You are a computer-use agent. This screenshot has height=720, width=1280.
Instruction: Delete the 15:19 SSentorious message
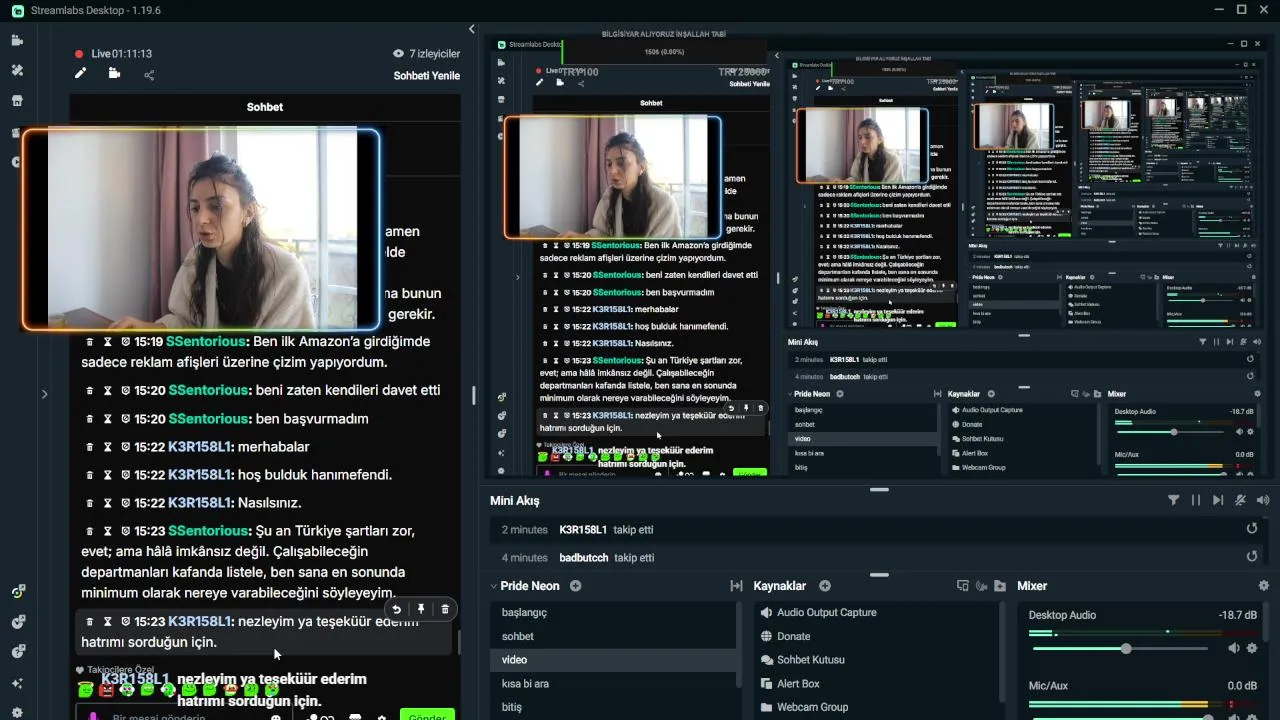click(90, 342)
